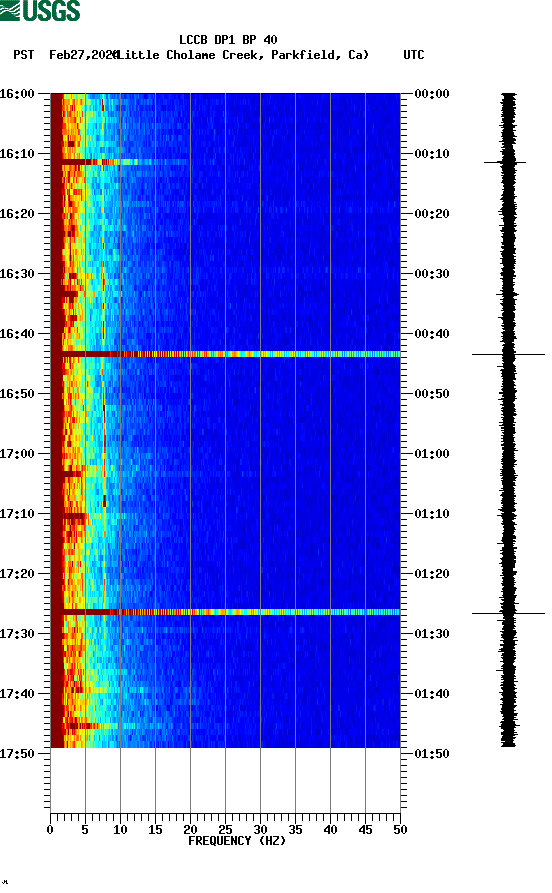Click the '15' frequency axis tick label
The image size is (552, 893).
(155, 830)
